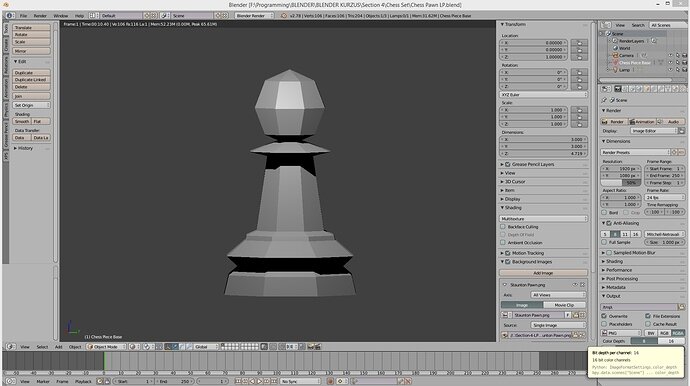This screenshot has height=386, width=690.
Task: Lock the Location X transform
Action: 579,43
